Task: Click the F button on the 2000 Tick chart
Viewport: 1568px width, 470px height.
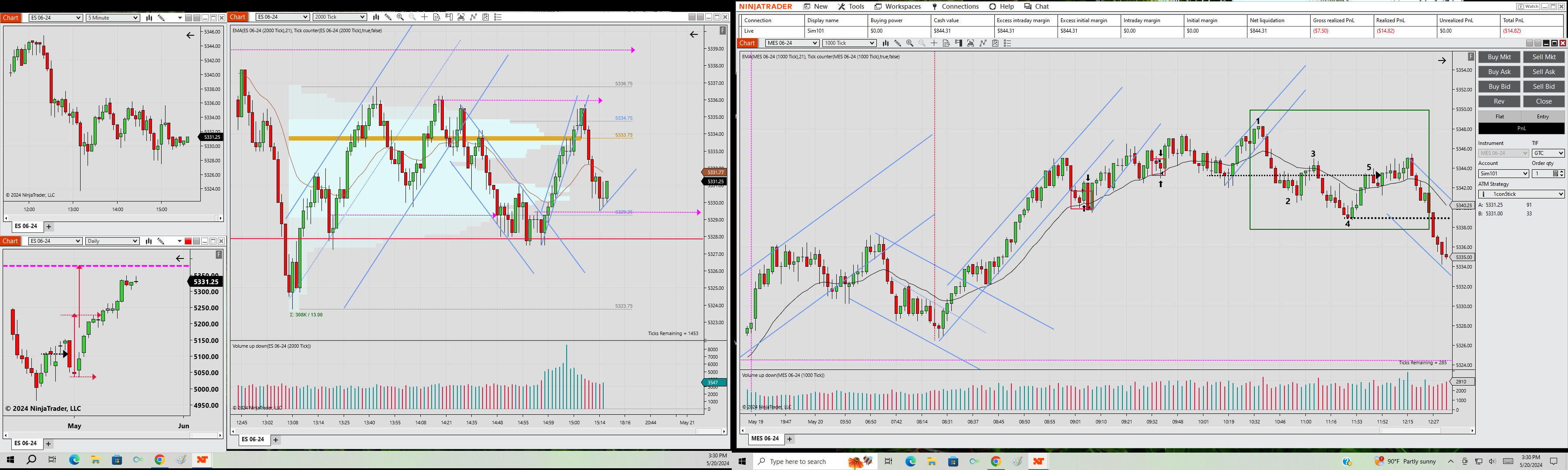Action: 723,30
